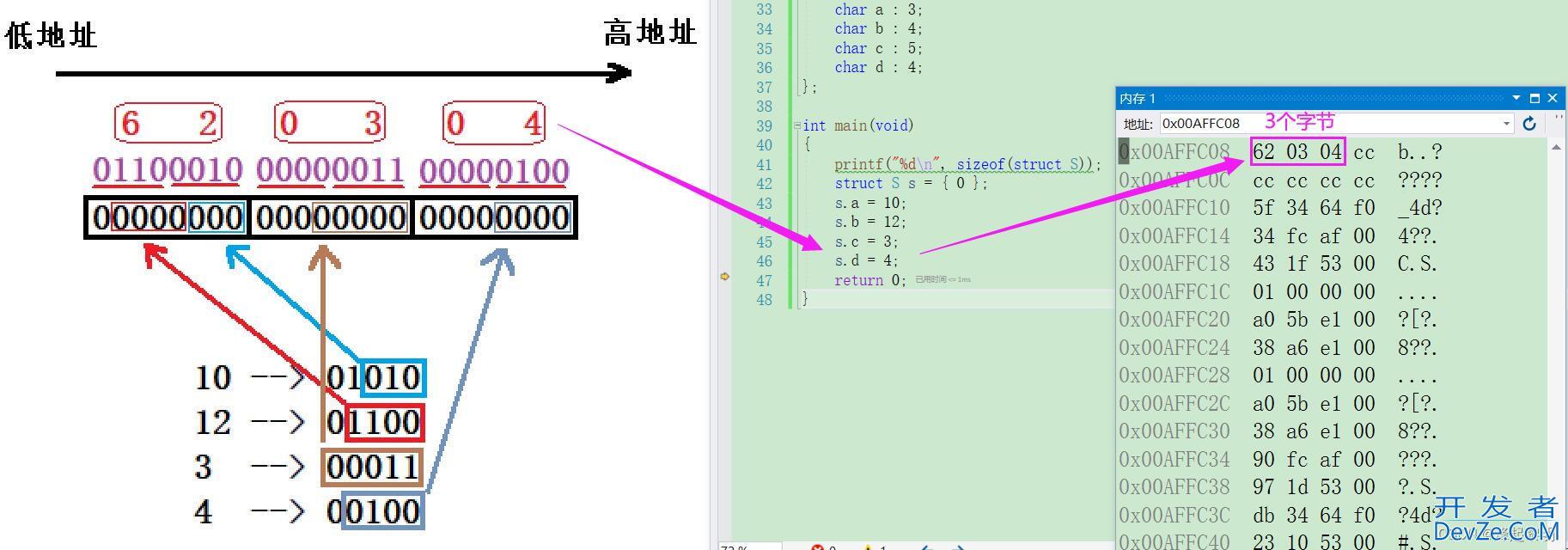Image resolution: width=1568 pixels, height=550 pixels.
Task: Click sizeof(struct S) expression on line 41
Action: pyautogui.click(x=1022, y=164)
